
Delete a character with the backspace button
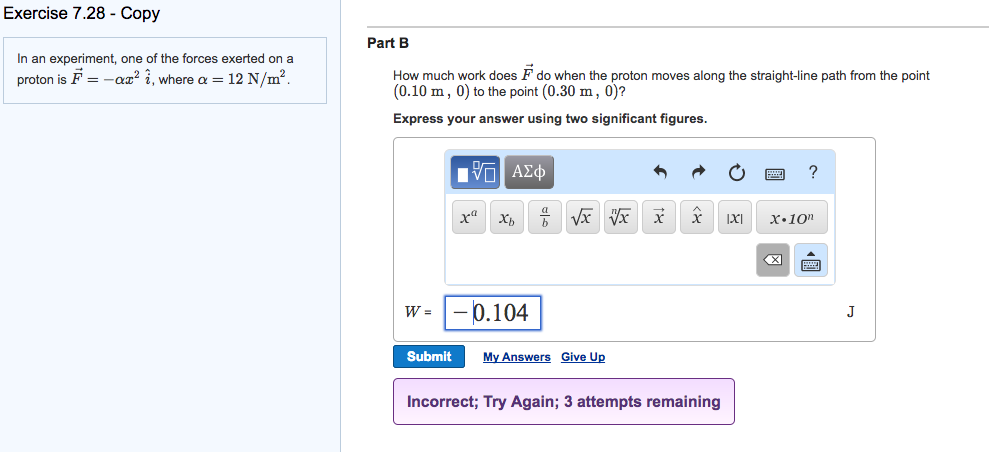click(773, 260)
